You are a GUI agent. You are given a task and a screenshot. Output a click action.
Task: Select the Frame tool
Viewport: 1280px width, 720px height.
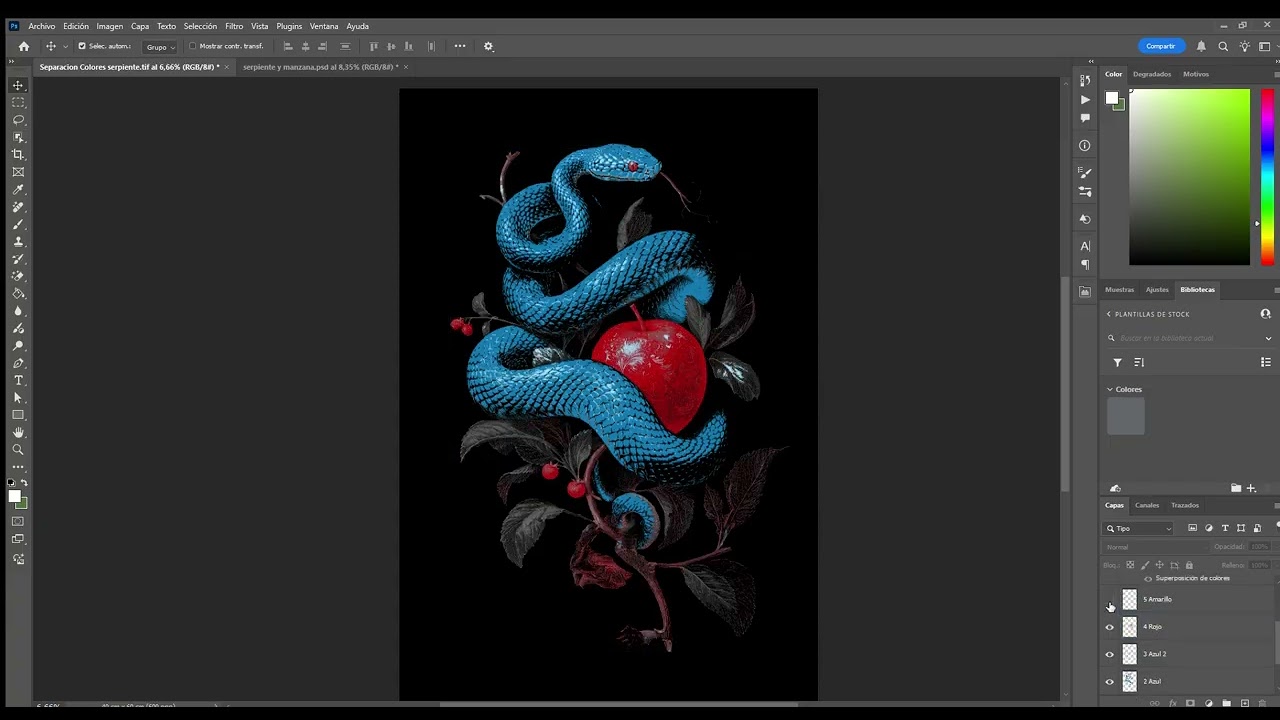[x=18, y=172]
